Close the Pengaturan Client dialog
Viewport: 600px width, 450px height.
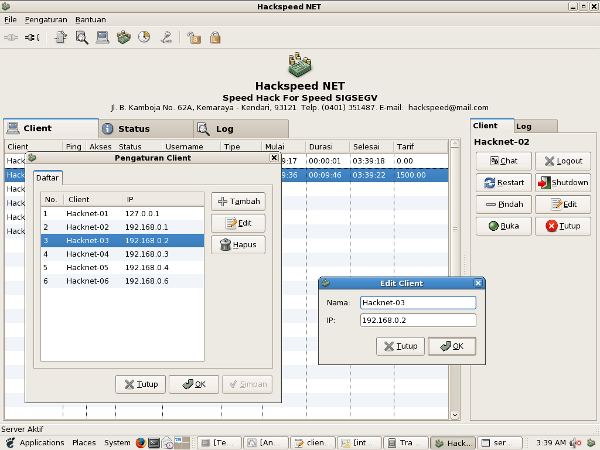click(x=274, y=158)
